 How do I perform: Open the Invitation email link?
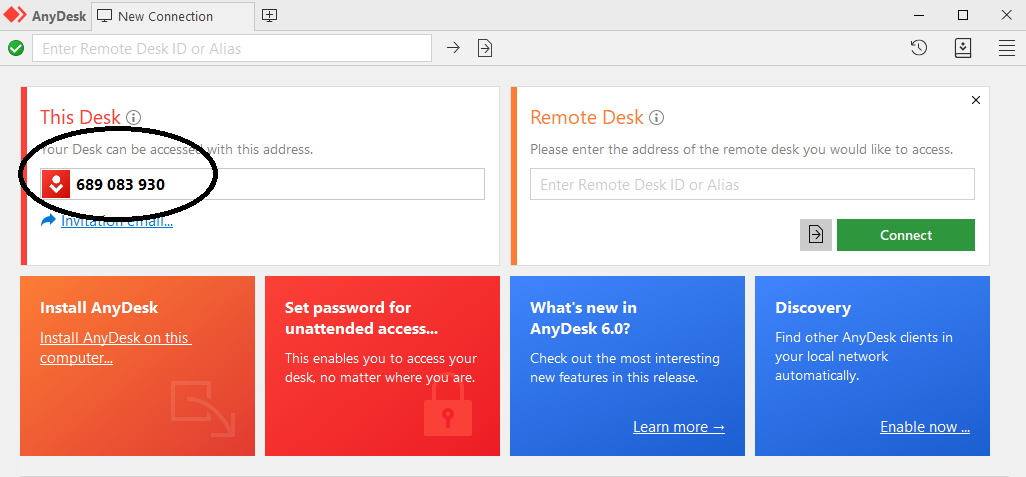click(117, 221)
